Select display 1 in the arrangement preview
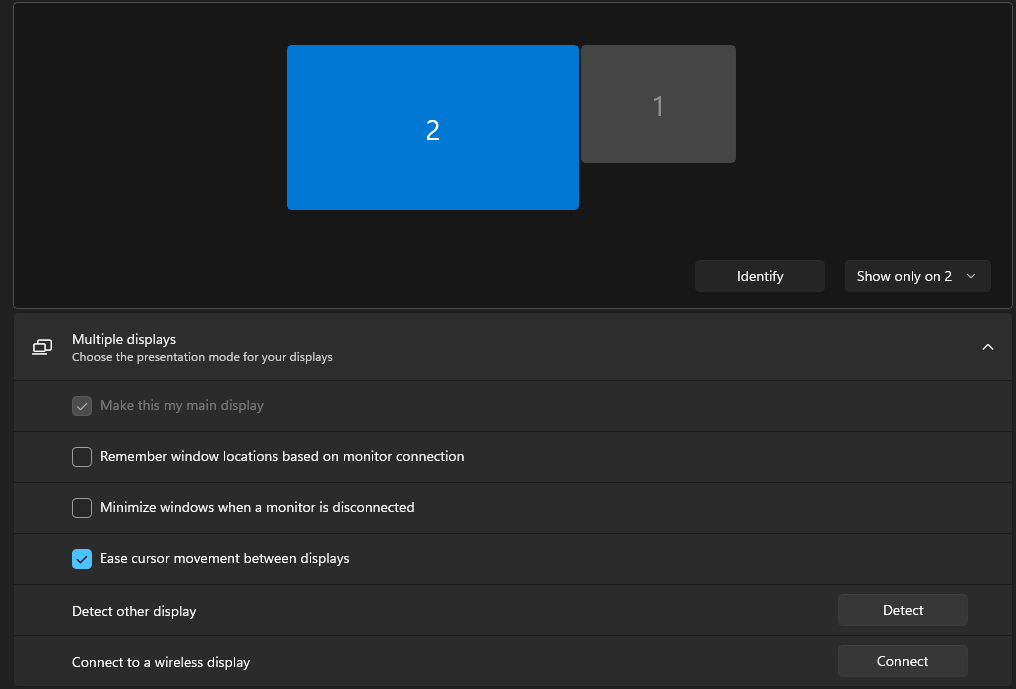 tap(658, 104)
